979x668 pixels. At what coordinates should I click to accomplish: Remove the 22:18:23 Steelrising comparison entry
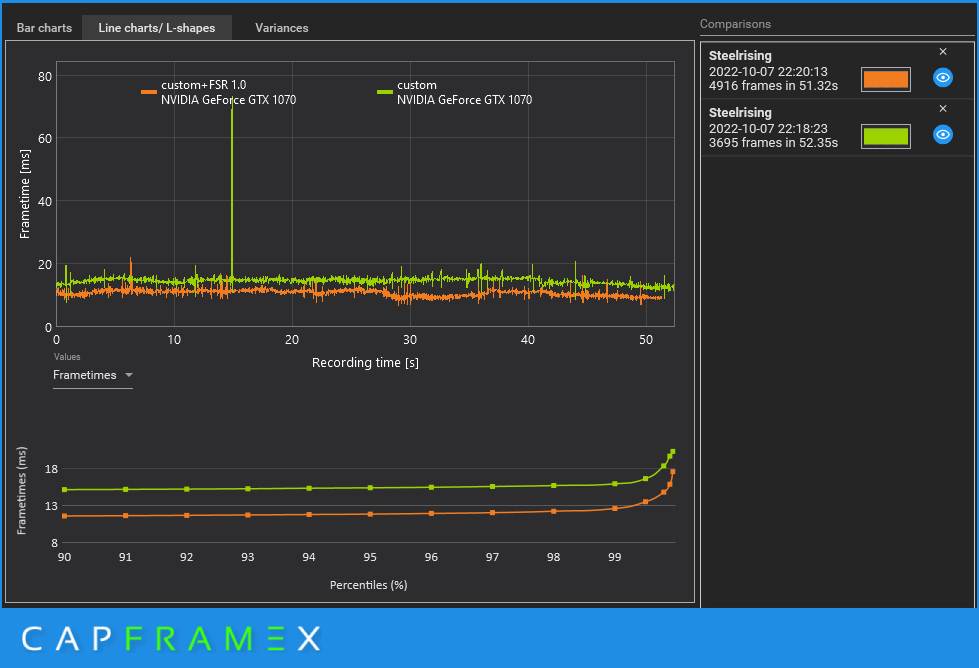click(x=943, y=109)
